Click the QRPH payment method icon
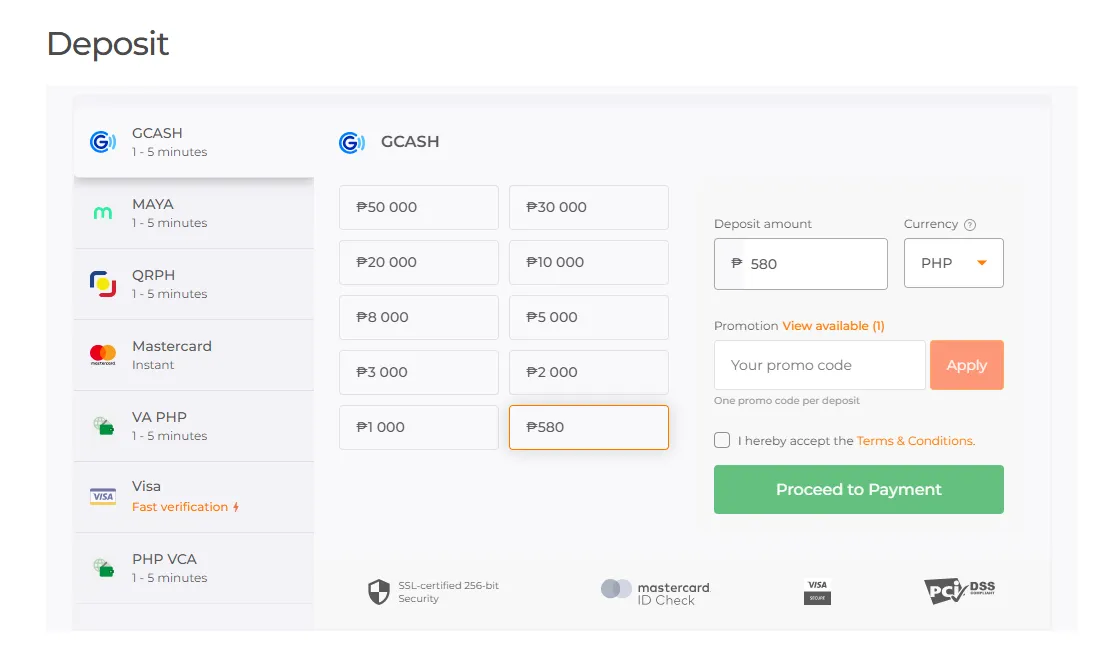 [x=102, y=284]
